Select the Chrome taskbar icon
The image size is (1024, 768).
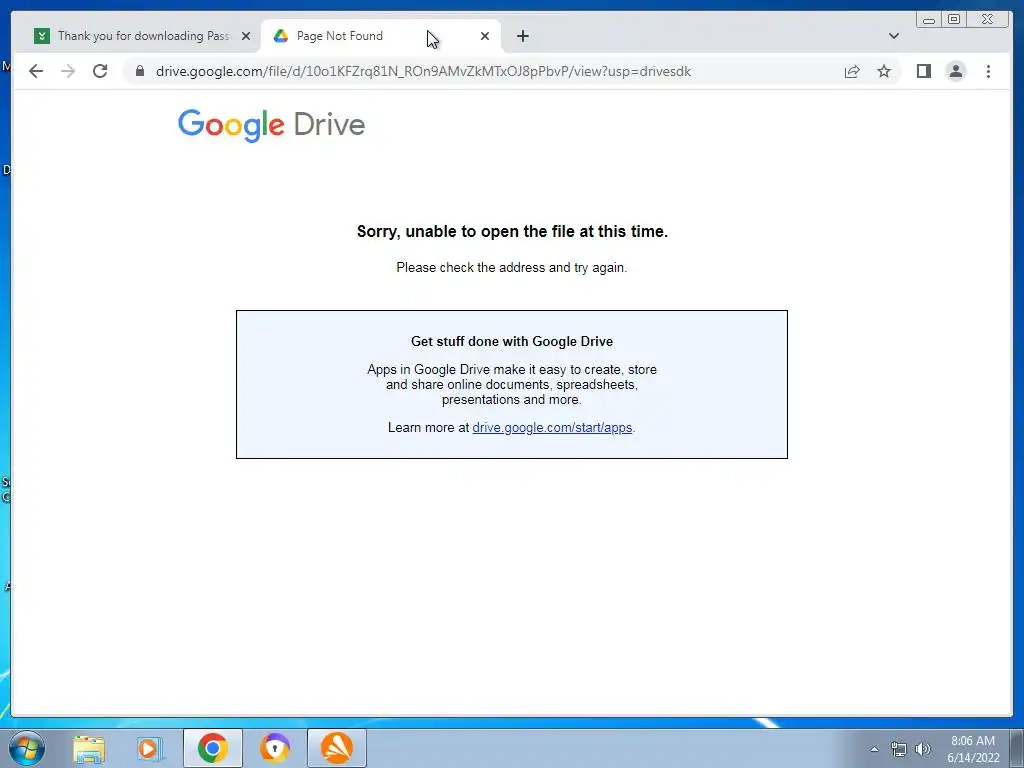coord(212,748)
